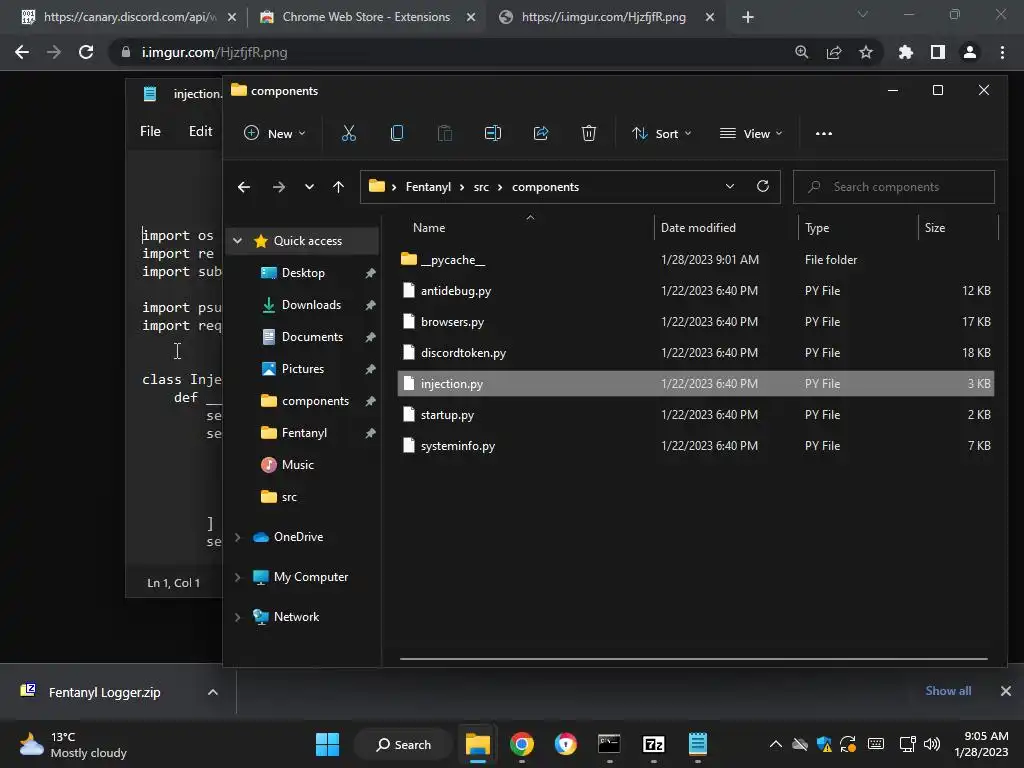1024x768 pixels.
Task: Open 7-Zip from the taskbar
Action: (654, 744)
